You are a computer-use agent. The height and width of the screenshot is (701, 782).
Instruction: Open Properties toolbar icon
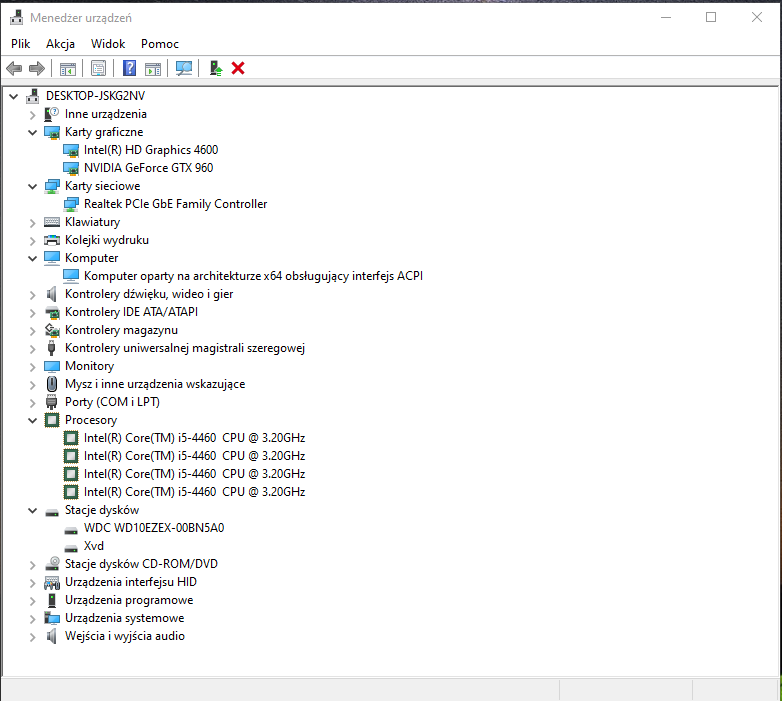(x=98, y=68)
